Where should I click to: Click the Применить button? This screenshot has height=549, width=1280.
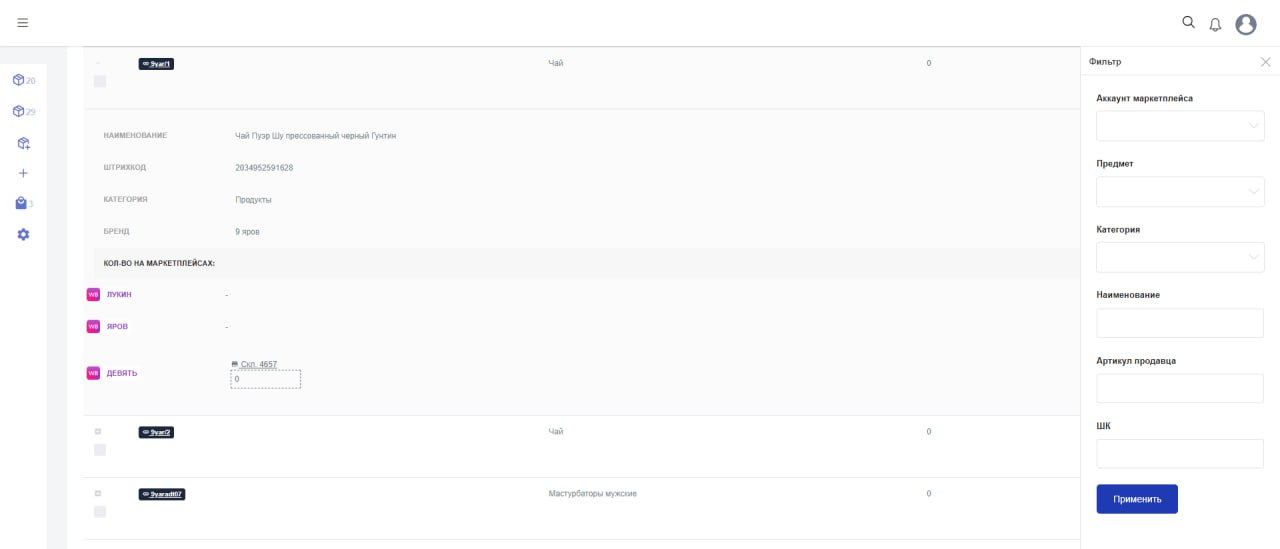(x=1137, y=499)
